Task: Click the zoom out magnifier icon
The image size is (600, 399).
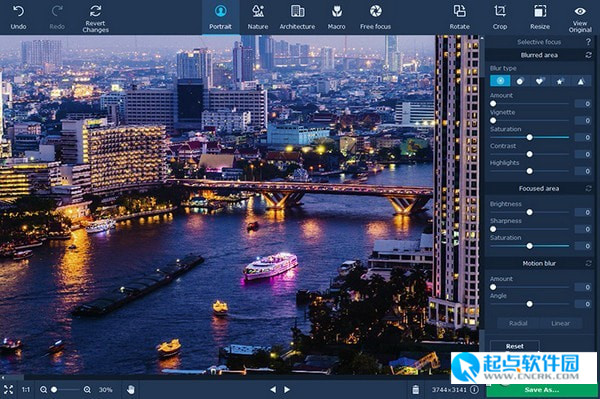Action: coord(44,390)
